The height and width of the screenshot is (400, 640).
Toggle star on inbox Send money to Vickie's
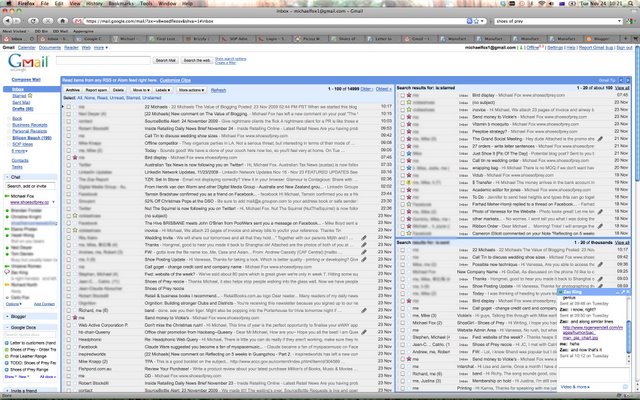click(75, 318)
